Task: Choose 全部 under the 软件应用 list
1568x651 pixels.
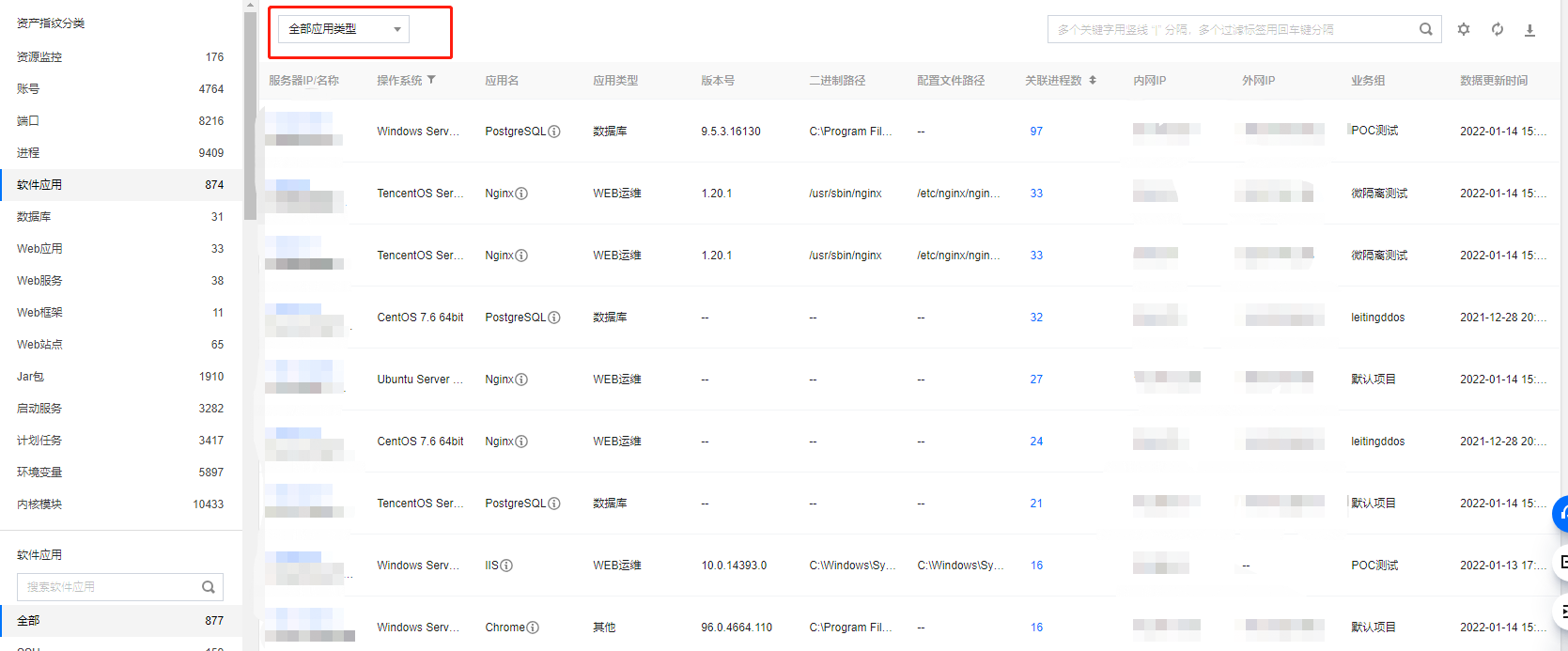Action: [28, 621]
